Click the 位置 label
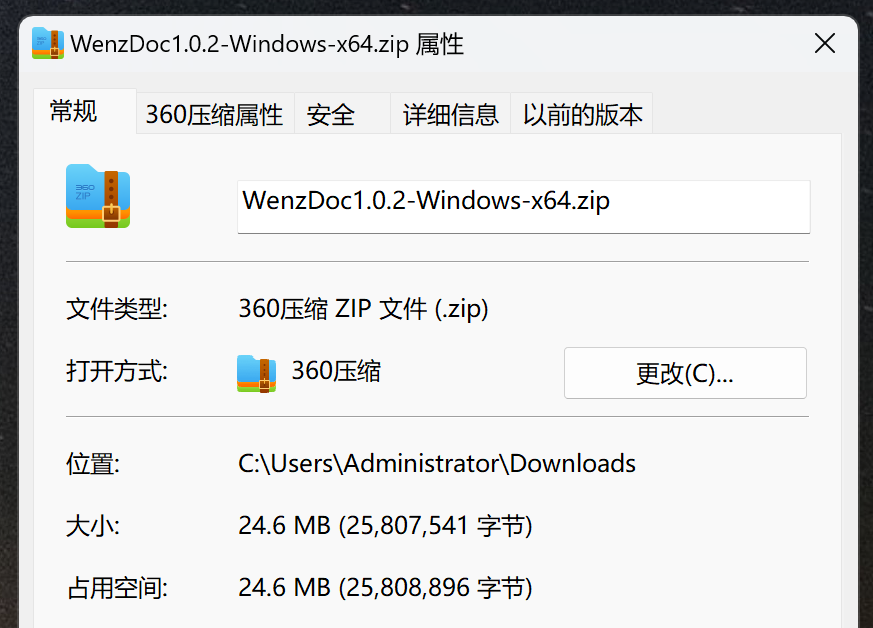Screen dimensions: 873x628 click(x=92, y=464)
